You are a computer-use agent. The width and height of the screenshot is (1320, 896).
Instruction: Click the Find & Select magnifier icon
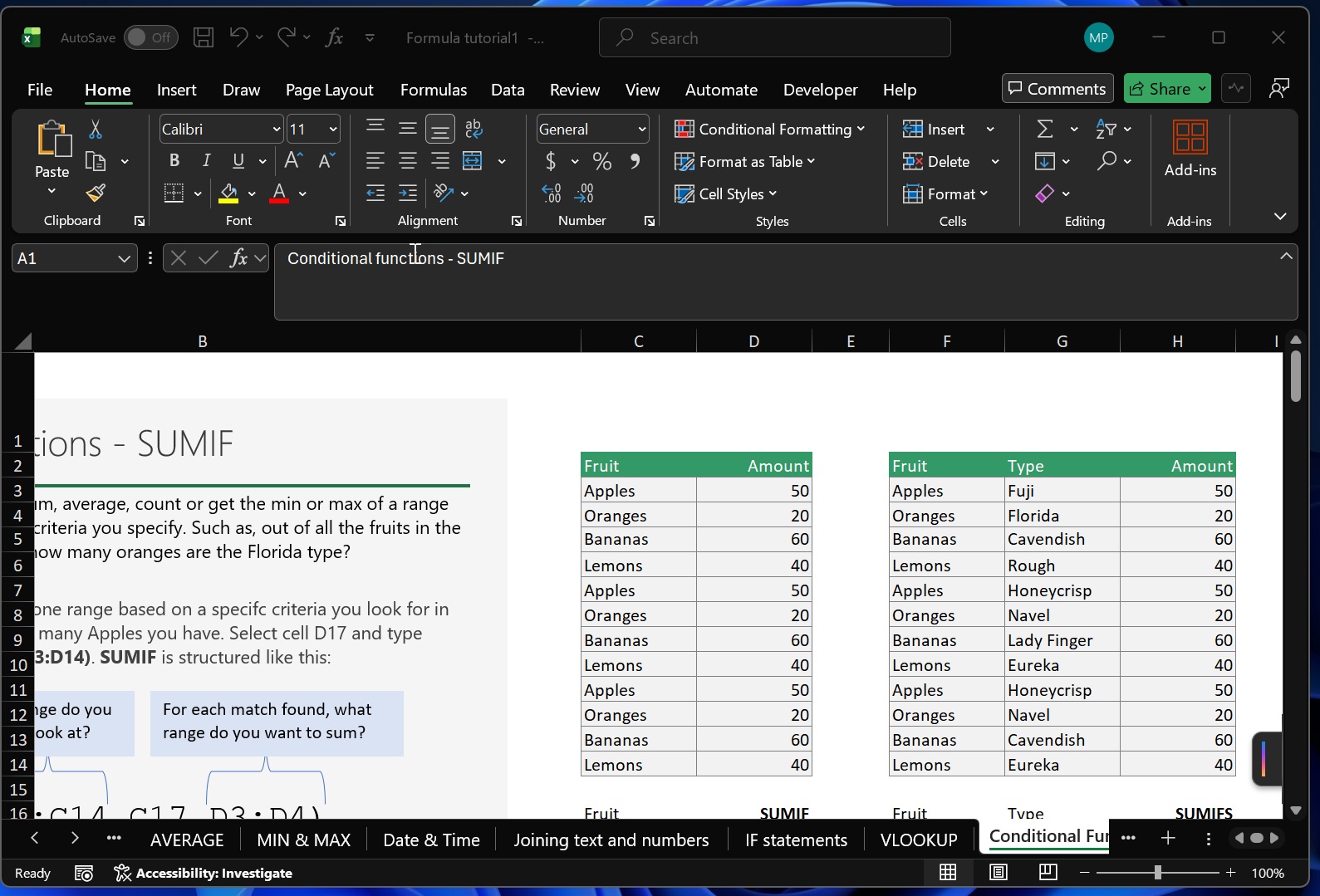pyautogui.click(x=1106, y=161)
